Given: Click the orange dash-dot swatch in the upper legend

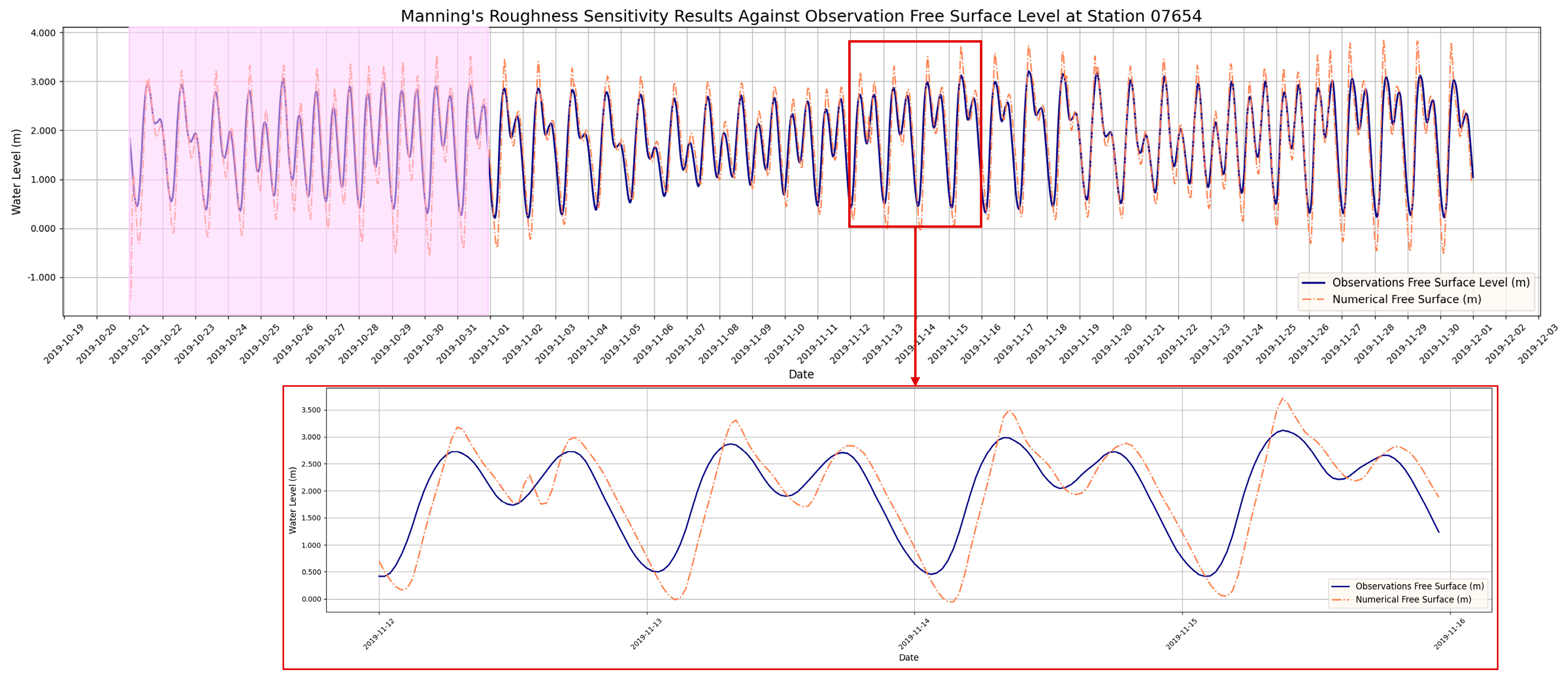Looking at the screenshot, I should 1314,299.
